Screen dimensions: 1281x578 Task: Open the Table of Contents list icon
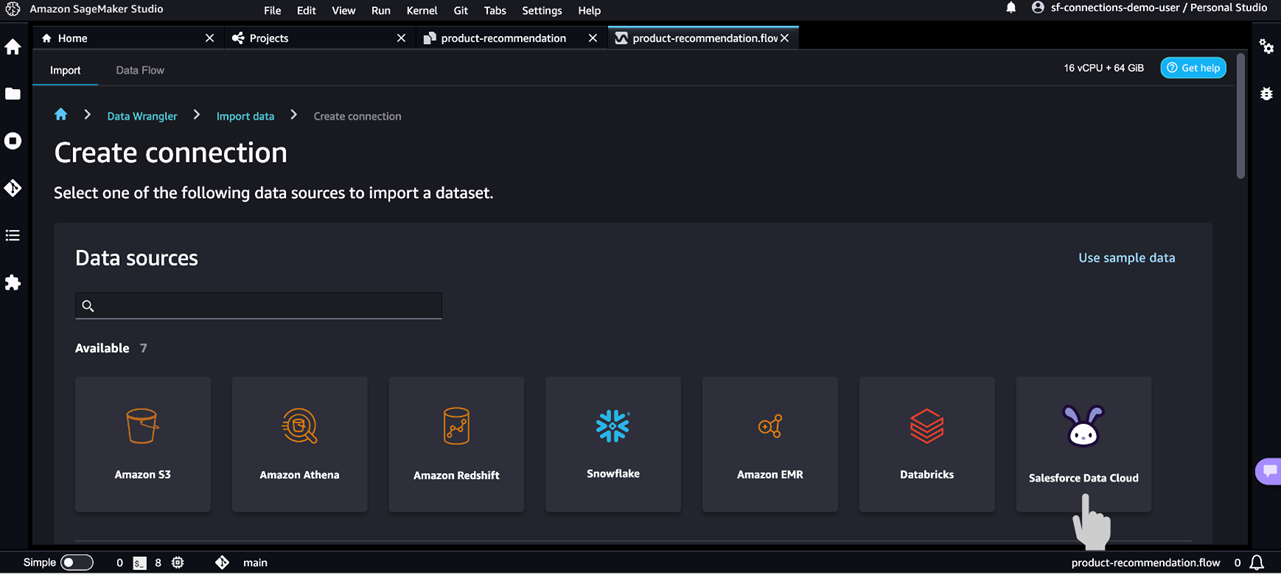(13, 236)
